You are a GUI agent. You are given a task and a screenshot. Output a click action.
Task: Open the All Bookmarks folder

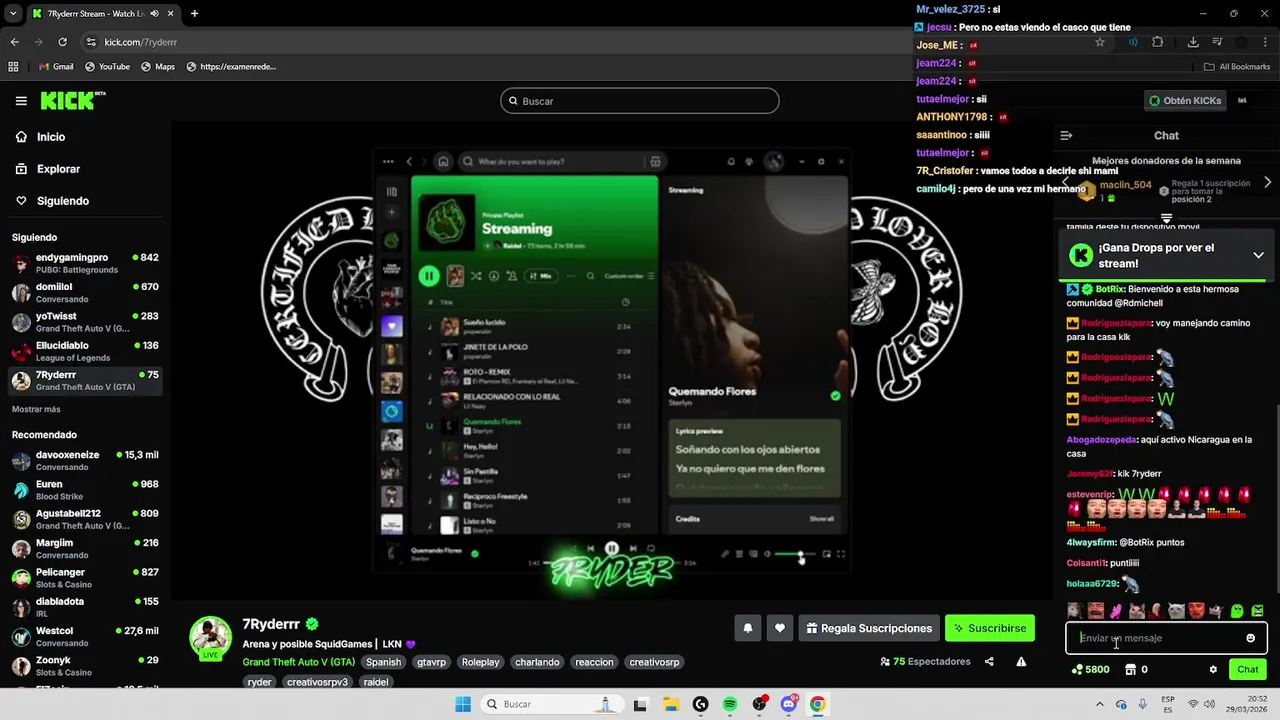tap(1237, 67)
